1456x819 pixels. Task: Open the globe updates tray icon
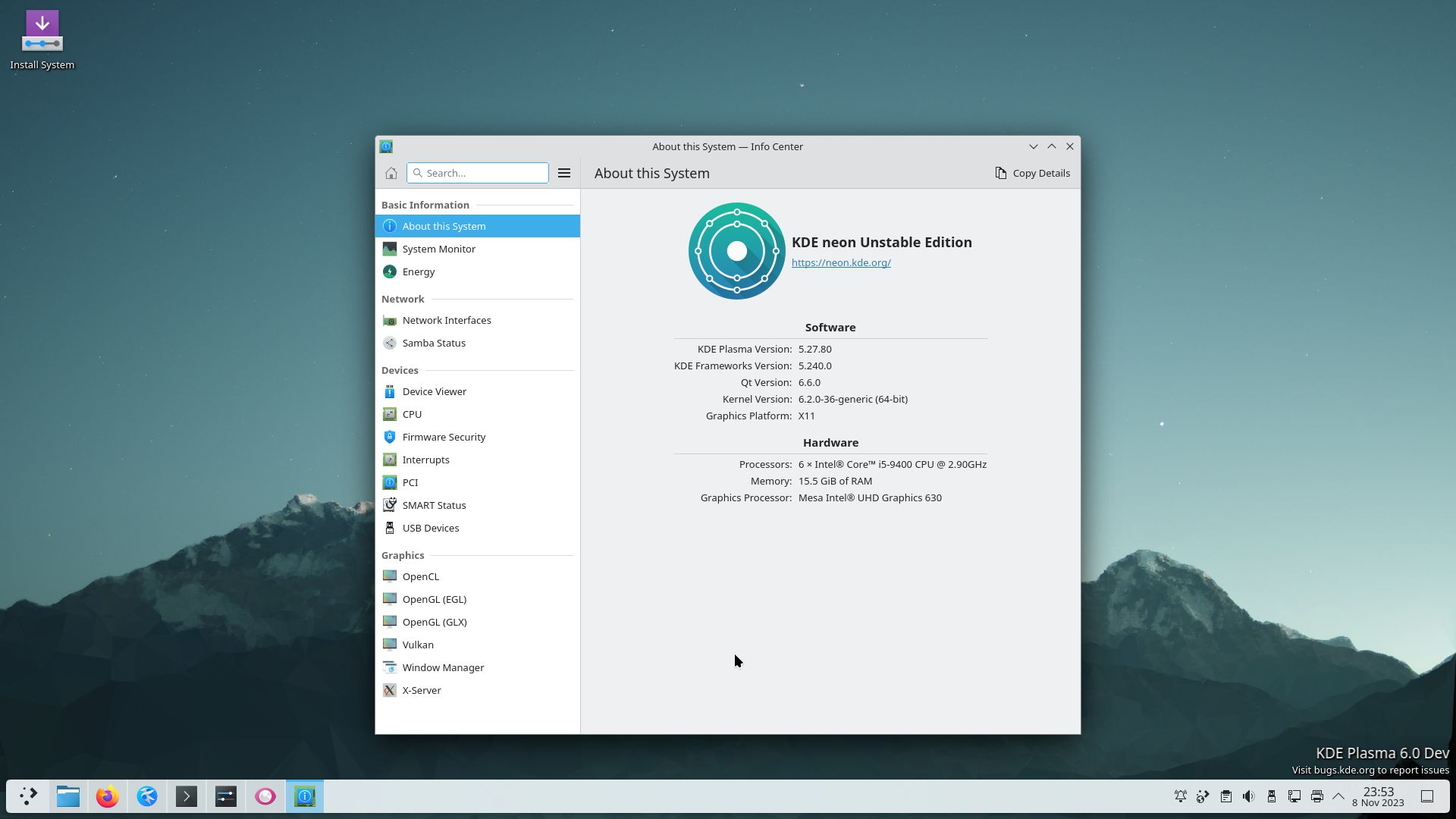pos(1203,796)
